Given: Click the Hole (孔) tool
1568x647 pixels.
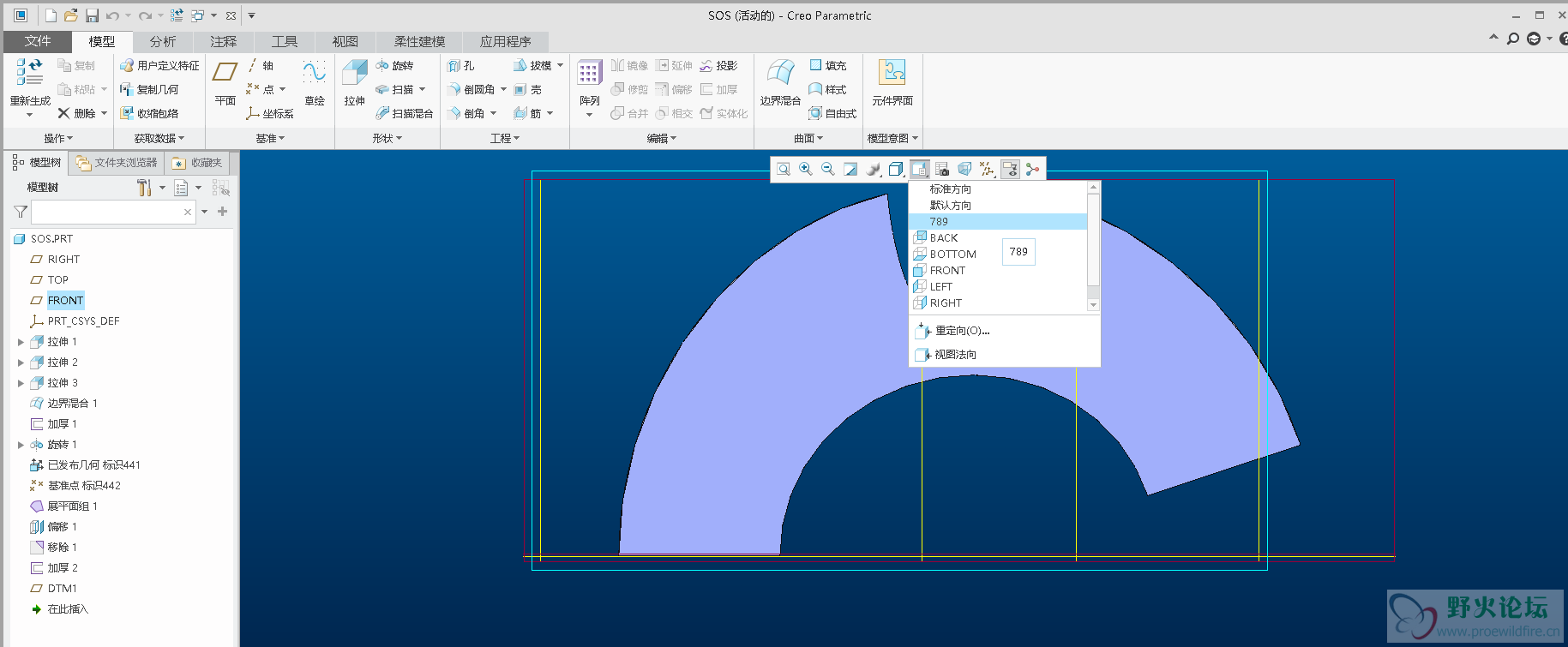Looking at the screenshot, I should point(460,65).
